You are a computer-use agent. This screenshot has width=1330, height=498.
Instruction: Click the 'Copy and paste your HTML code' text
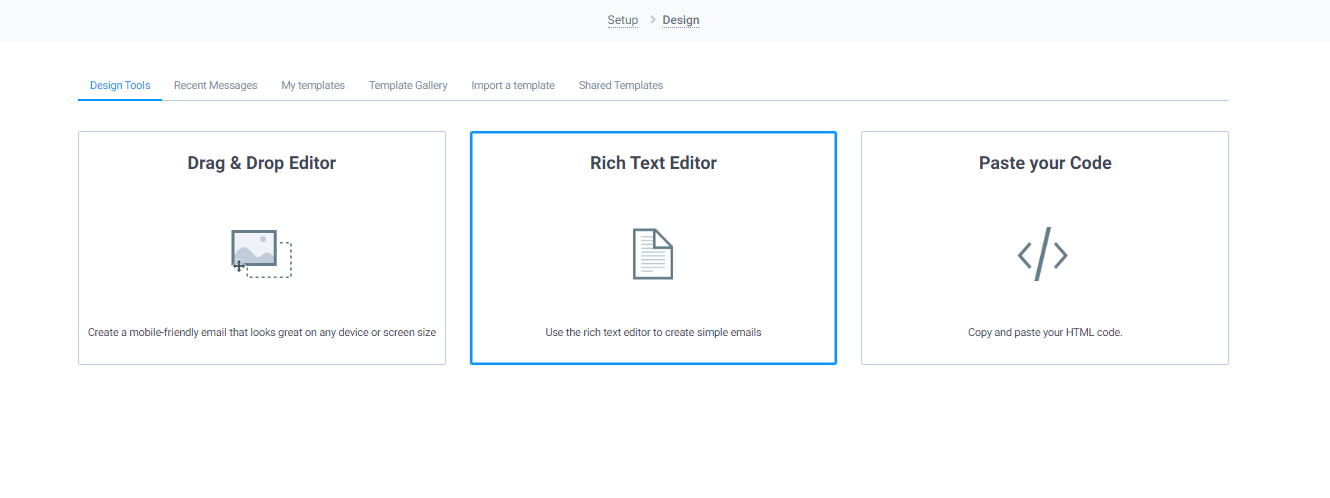(1045, 332)
